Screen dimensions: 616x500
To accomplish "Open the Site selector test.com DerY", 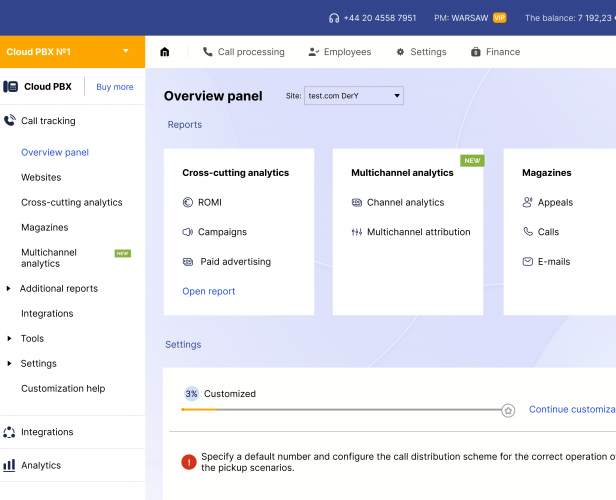I will [x=354, y=96].
